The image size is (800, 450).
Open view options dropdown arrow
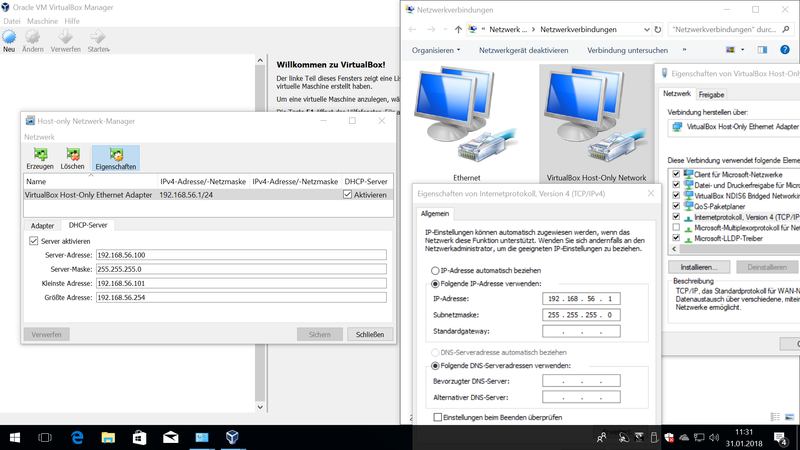[742, 49]
